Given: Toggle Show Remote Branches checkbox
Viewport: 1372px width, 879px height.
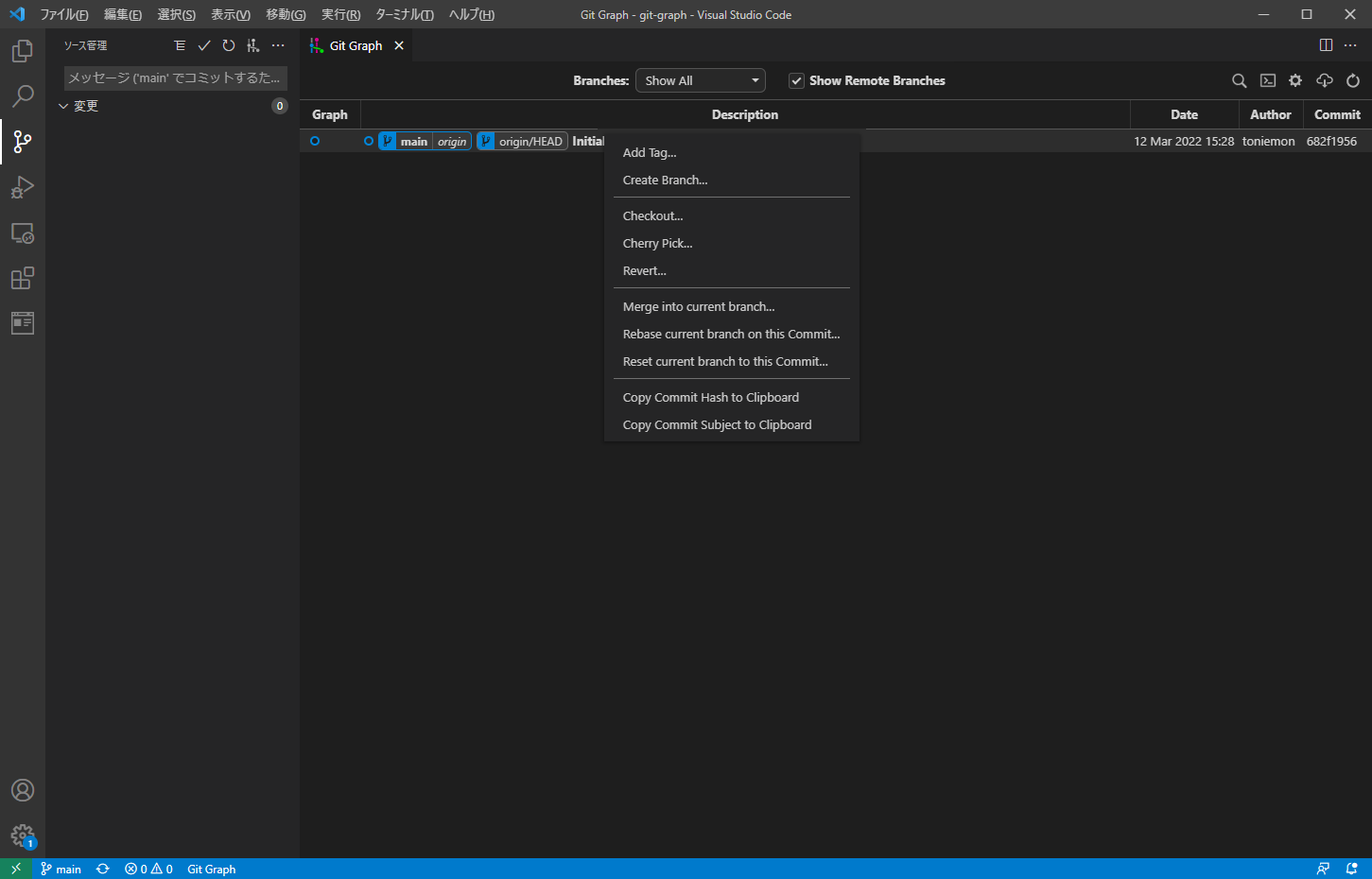Looking at the screenshot, I should 796,81.
